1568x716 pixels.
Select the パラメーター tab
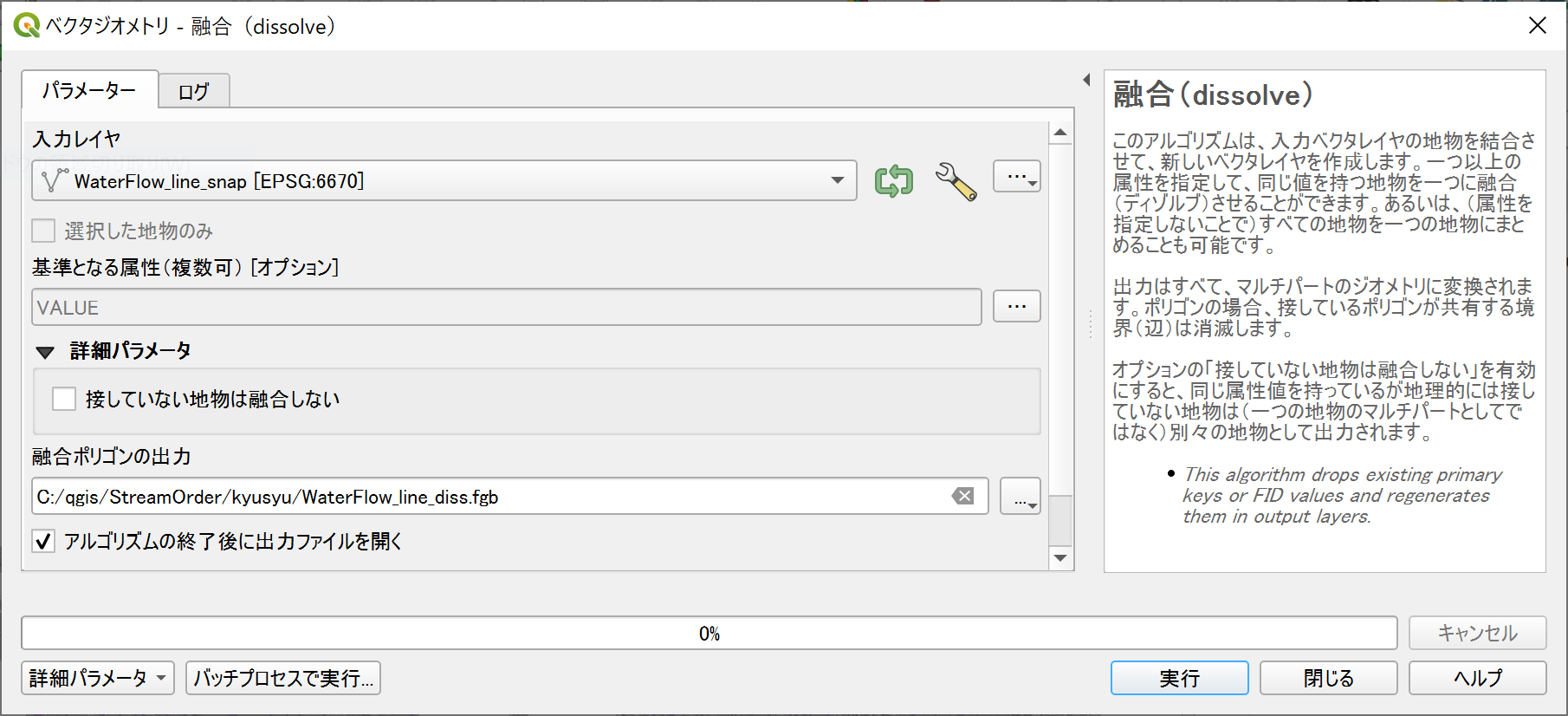89,89
